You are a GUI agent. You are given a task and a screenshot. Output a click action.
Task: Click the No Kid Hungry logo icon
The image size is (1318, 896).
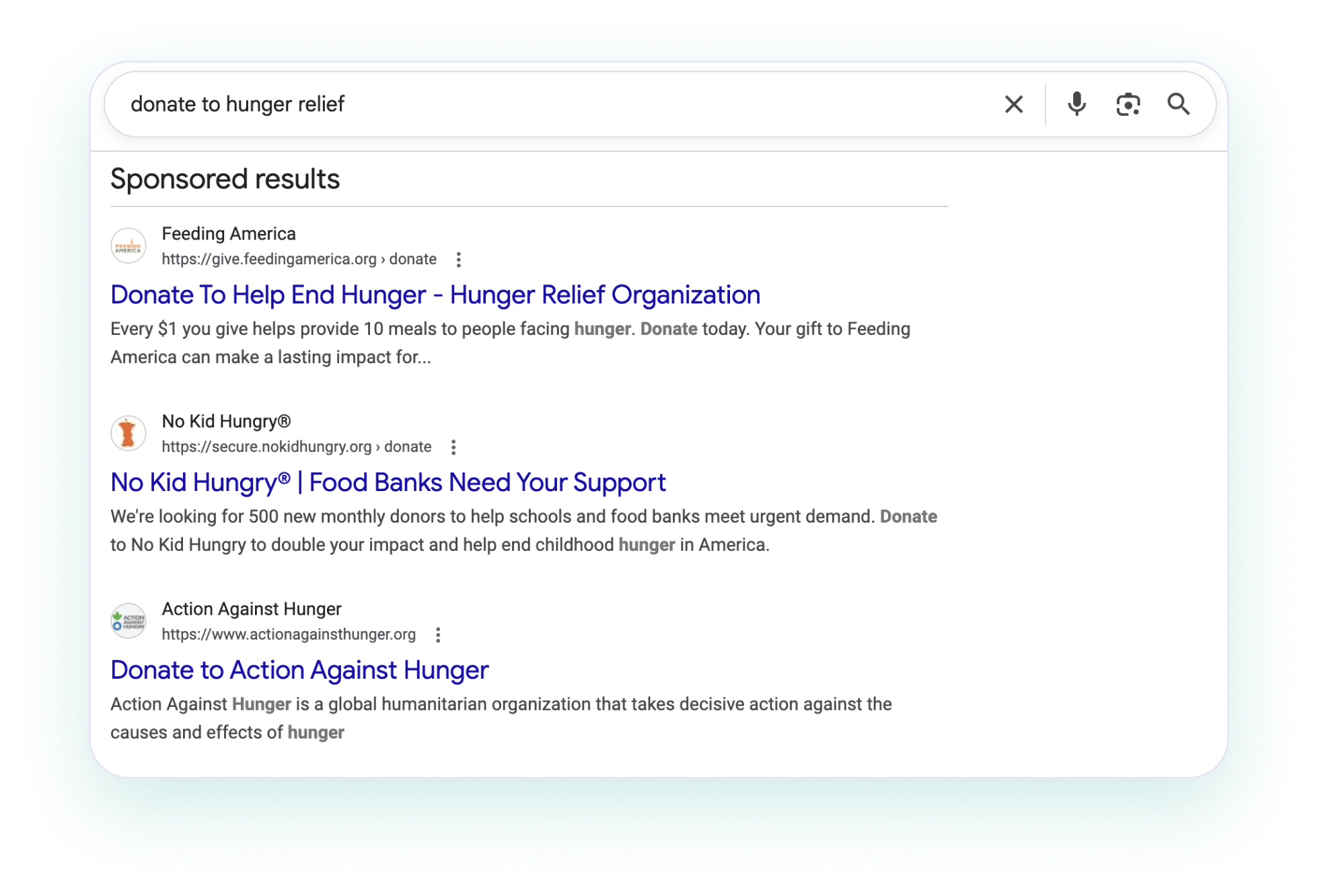[128, 433]
